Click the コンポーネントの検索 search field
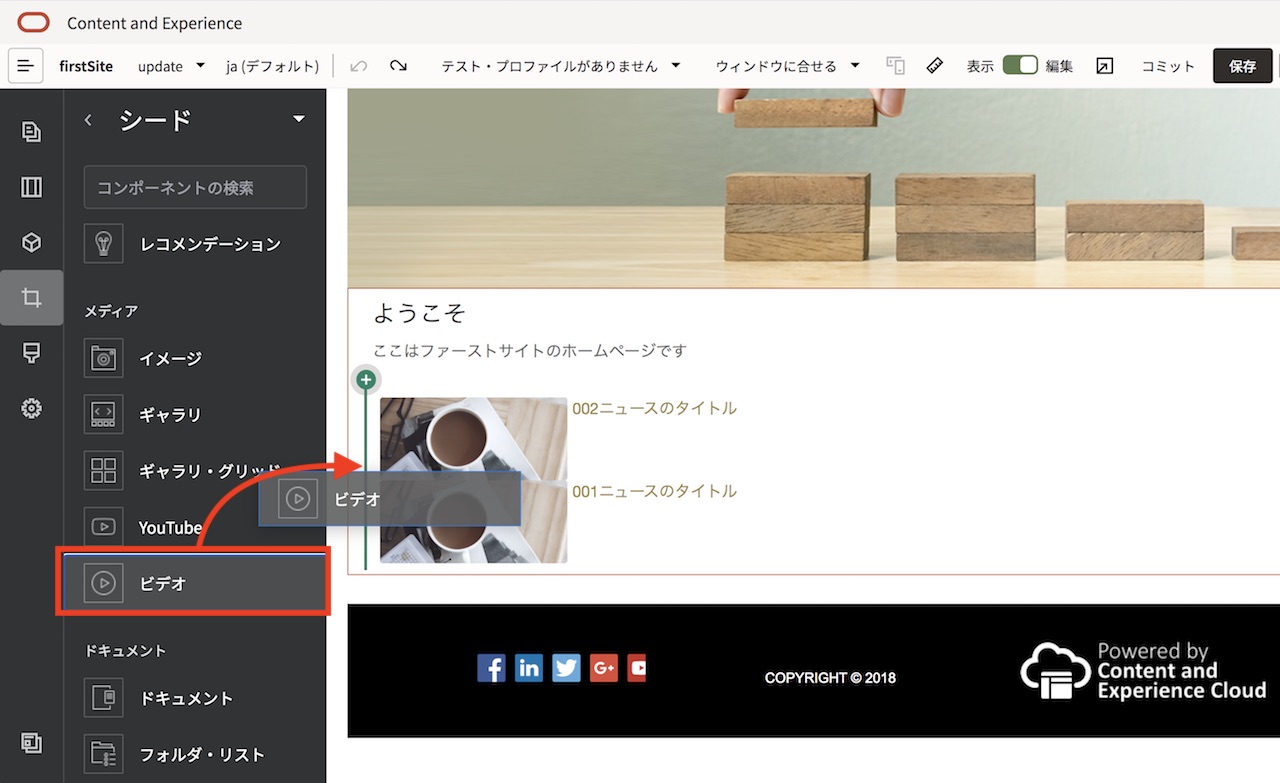The height and width of the screenshot is (783, 1280). (x=194, y=187)
